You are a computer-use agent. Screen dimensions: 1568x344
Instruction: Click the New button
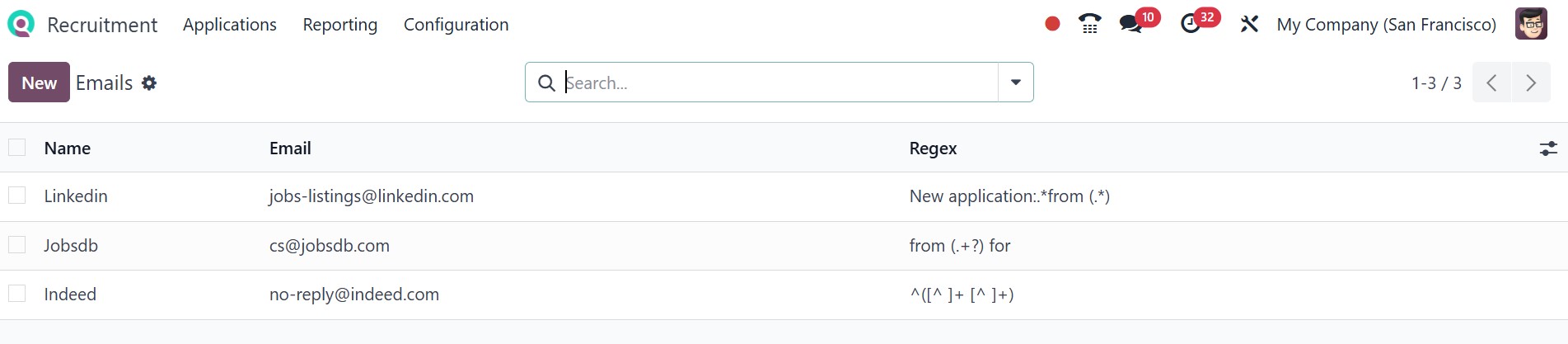coord(39,82)
